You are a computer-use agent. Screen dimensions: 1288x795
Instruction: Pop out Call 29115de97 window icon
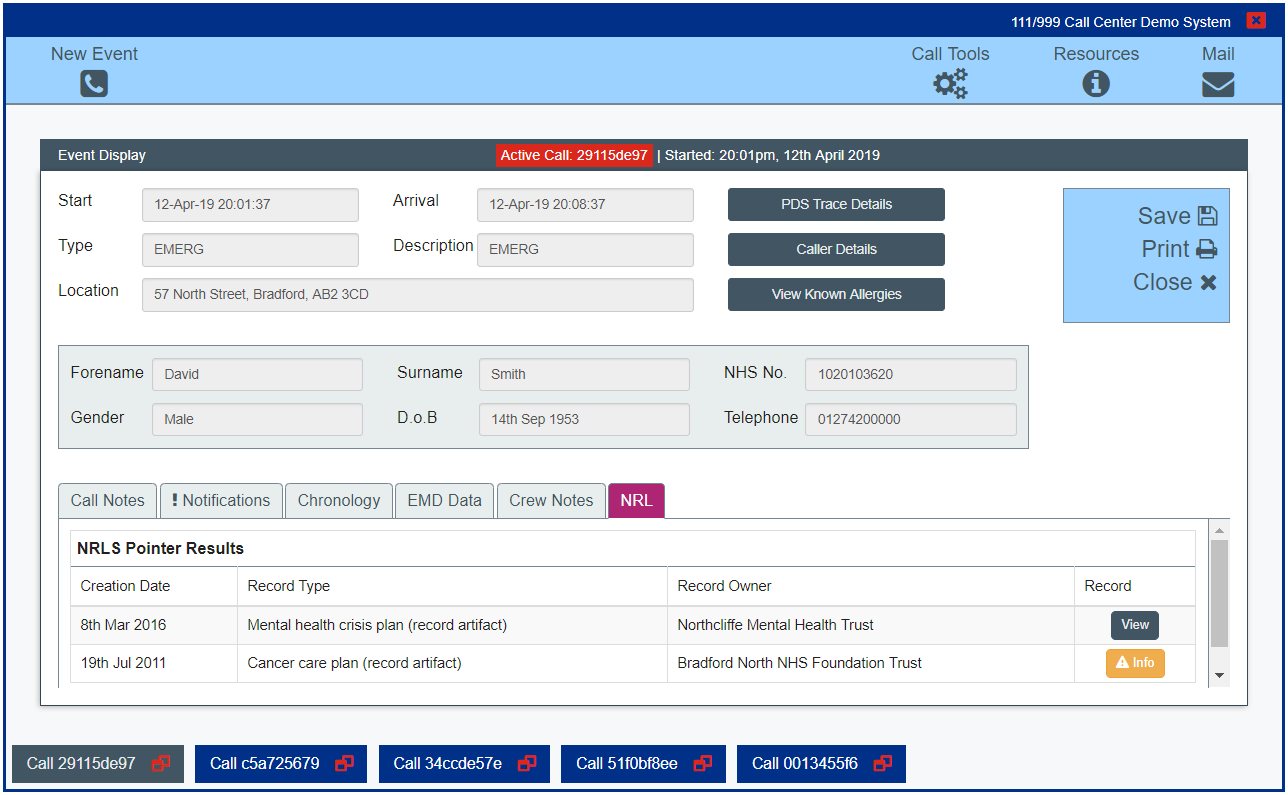pos(161,764)
